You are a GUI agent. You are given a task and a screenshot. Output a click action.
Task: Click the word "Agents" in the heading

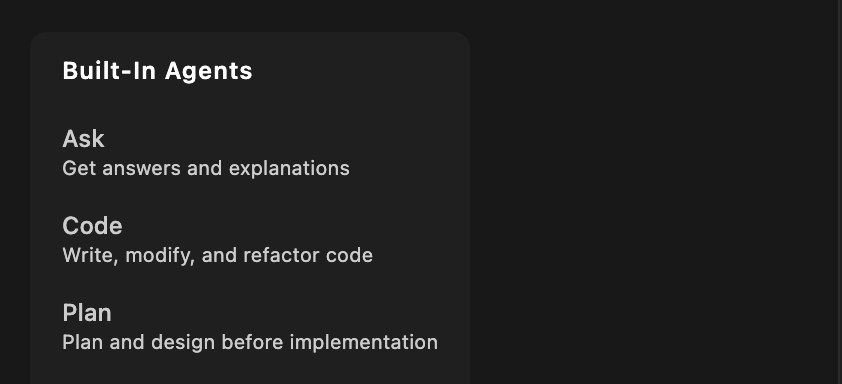(208, 72)
